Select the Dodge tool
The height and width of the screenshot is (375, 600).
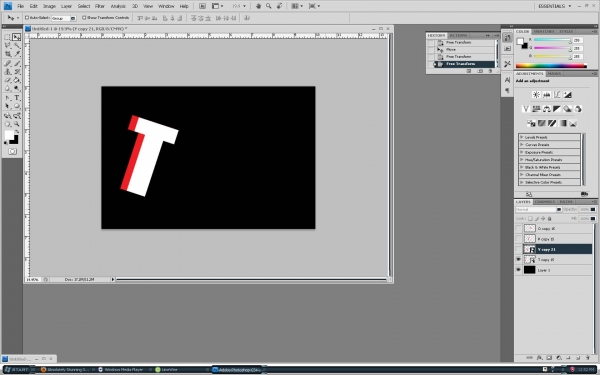(x=16, y=89)
